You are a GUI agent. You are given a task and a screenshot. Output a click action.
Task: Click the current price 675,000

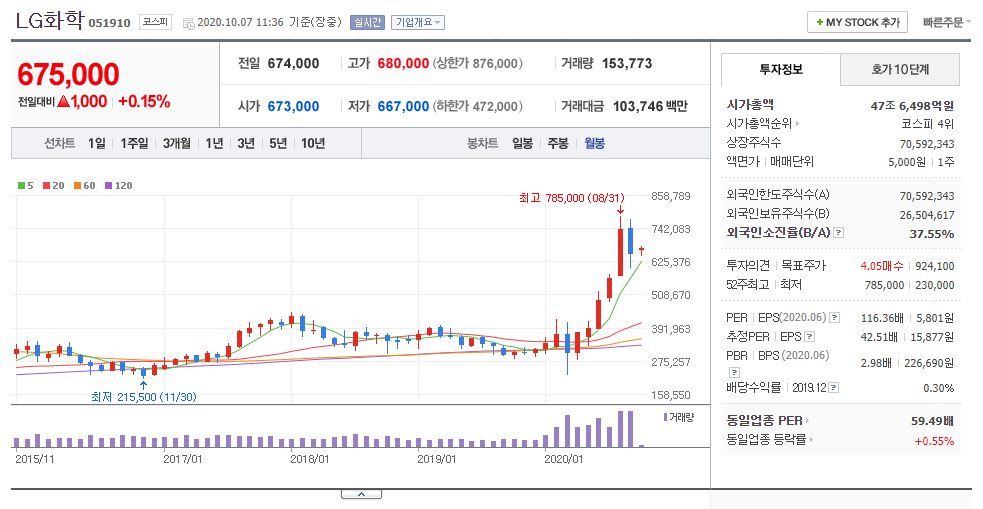(68, 75)
